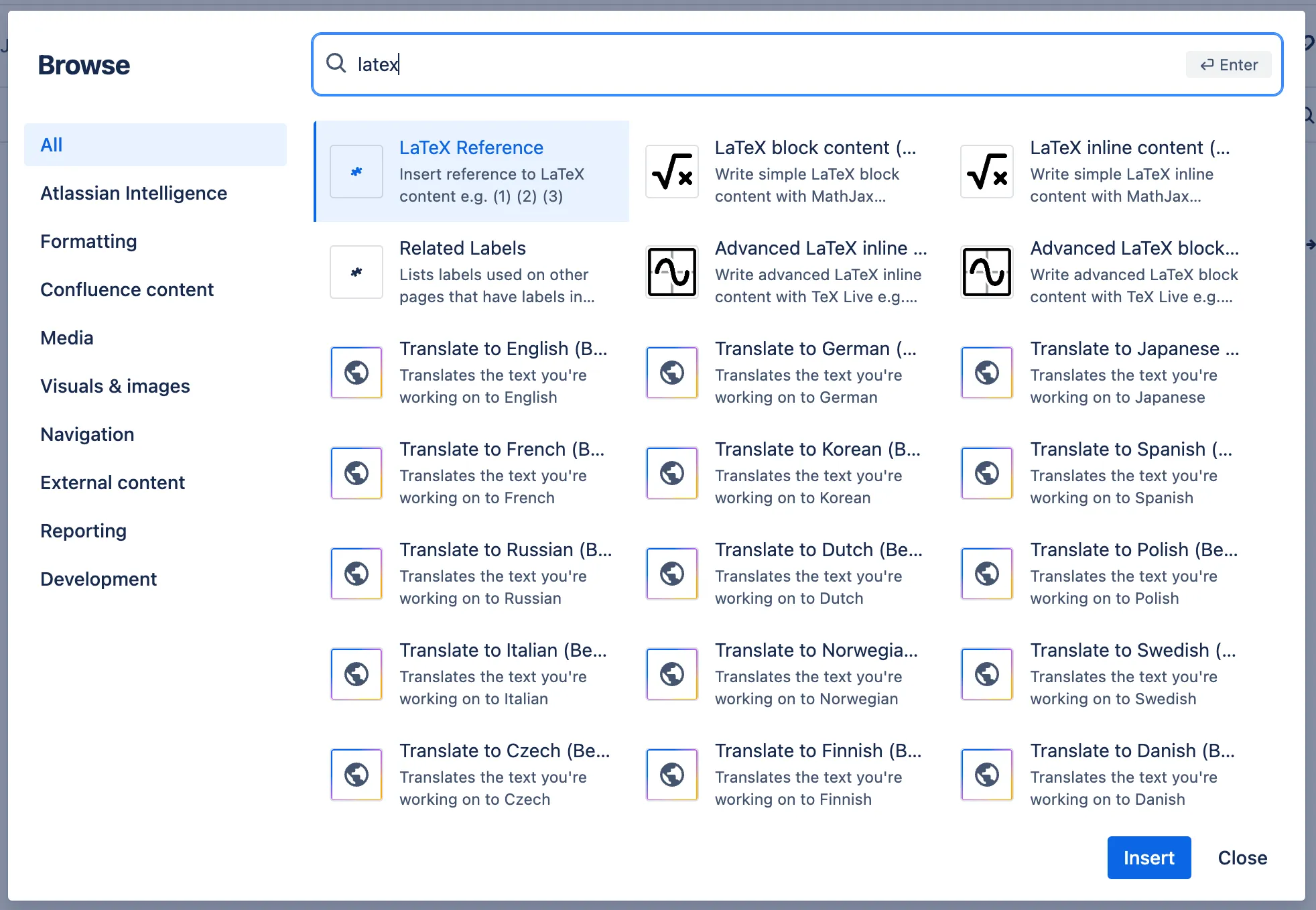Click the Translate to Danish globe icon
The height and width of the screenshot is (910, 1316).
(987, 775)
